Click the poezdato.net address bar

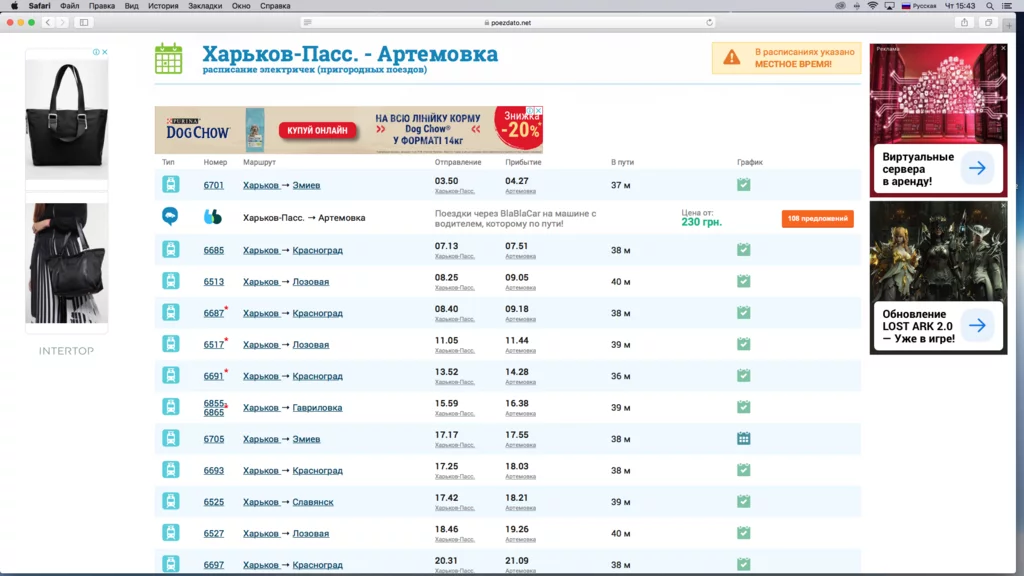tap(507, 22)
